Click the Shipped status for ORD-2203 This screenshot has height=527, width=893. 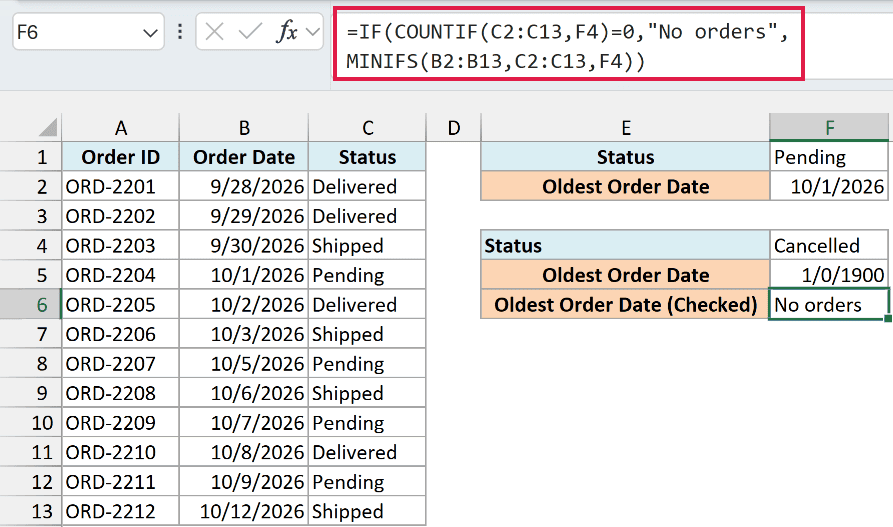(367, 246)
